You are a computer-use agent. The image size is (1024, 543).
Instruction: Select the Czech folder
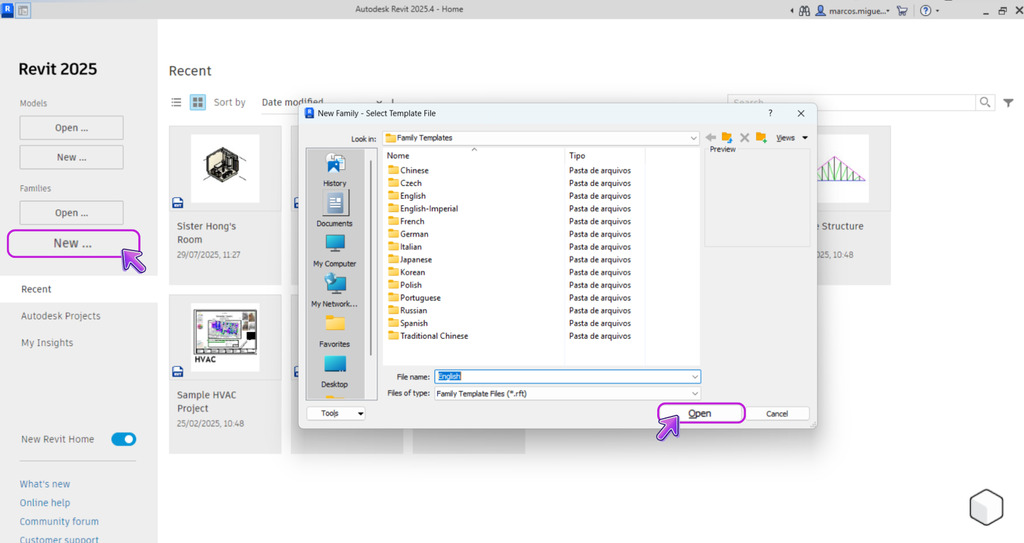tap(405, 183)
